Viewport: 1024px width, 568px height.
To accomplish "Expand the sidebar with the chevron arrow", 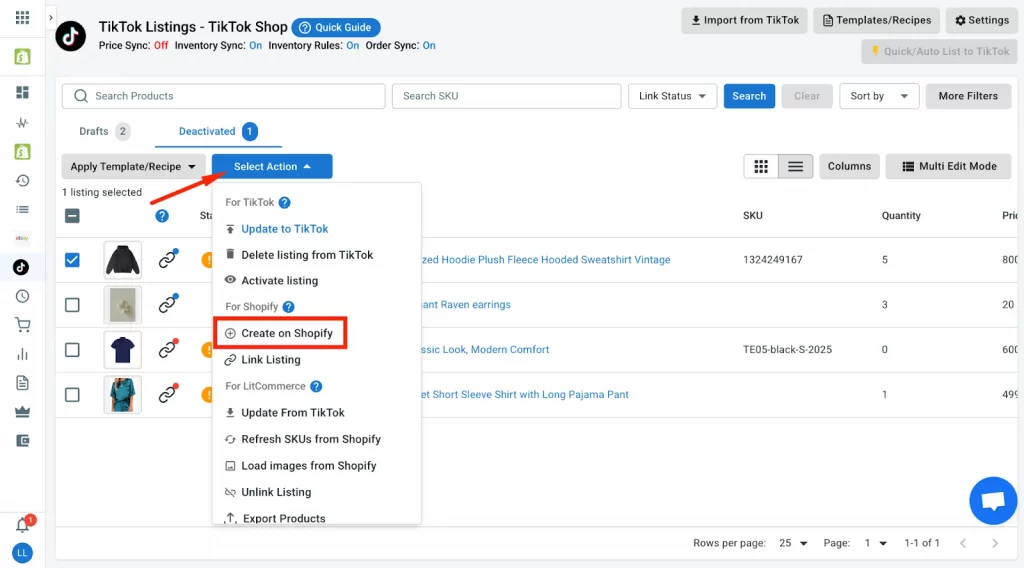I will pos(51,18).
